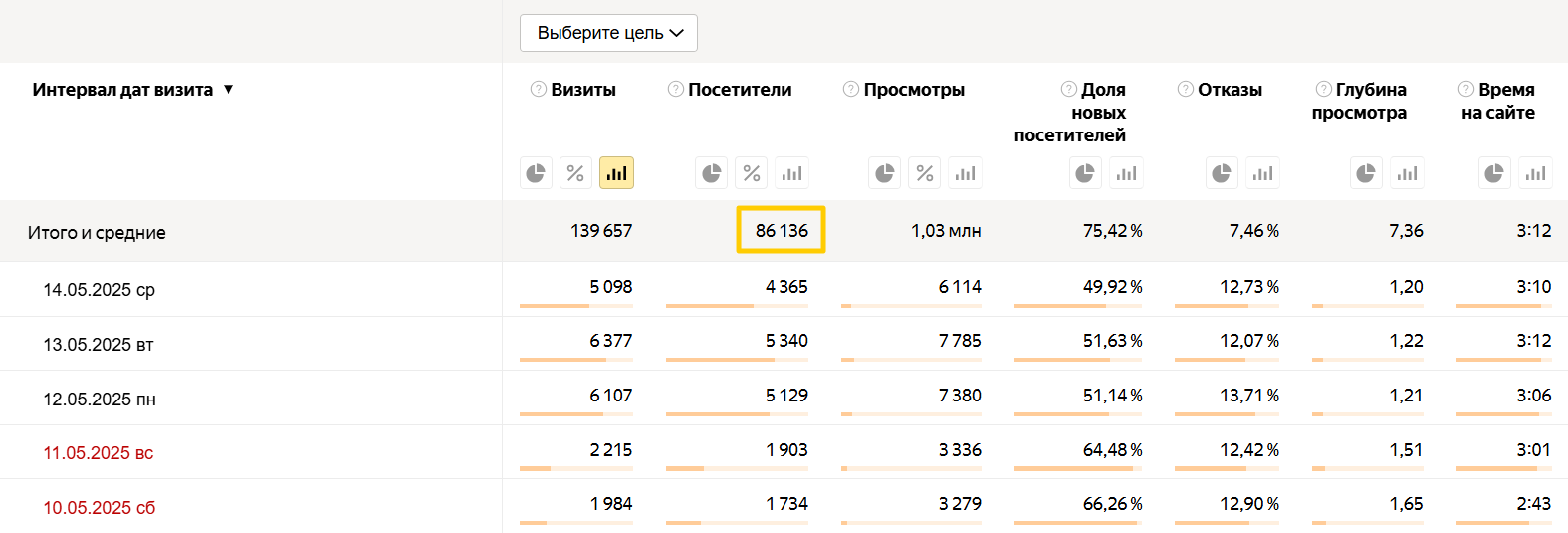The height and width of the screenshot is (533, 1568).
Task: Click the Визиты bar under 6 377
Action: point(562,360)
